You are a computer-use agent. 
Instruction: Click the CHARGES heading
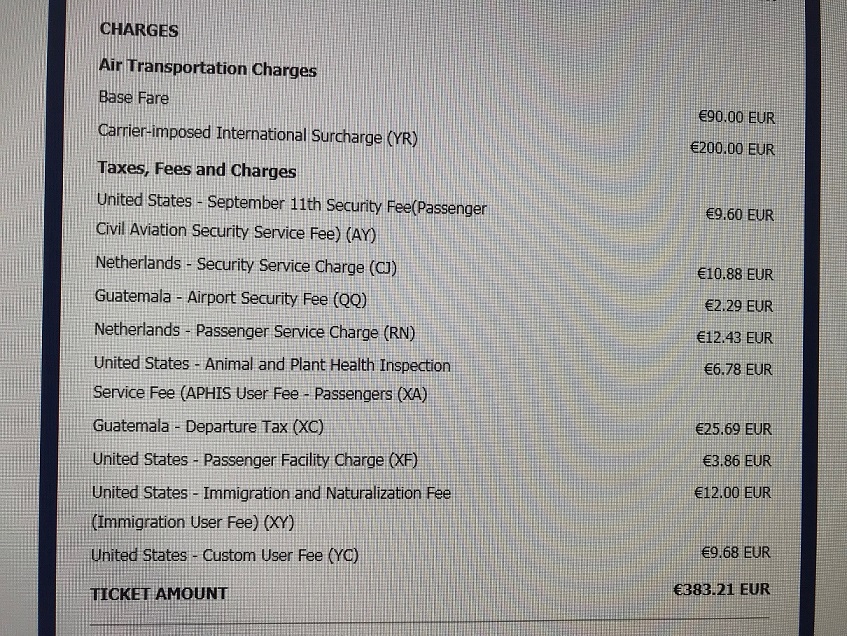tap(139, 30)
